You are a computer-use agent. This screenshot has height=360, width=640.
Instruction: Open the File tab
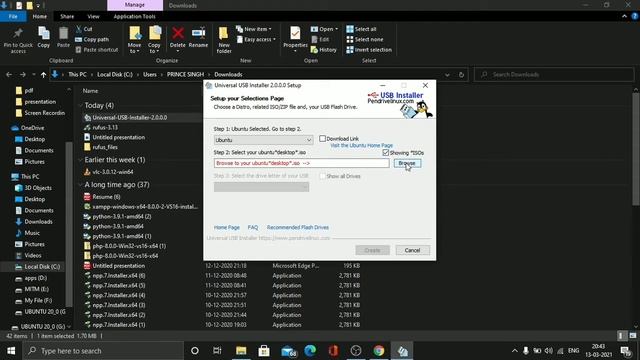coord(13,16)
